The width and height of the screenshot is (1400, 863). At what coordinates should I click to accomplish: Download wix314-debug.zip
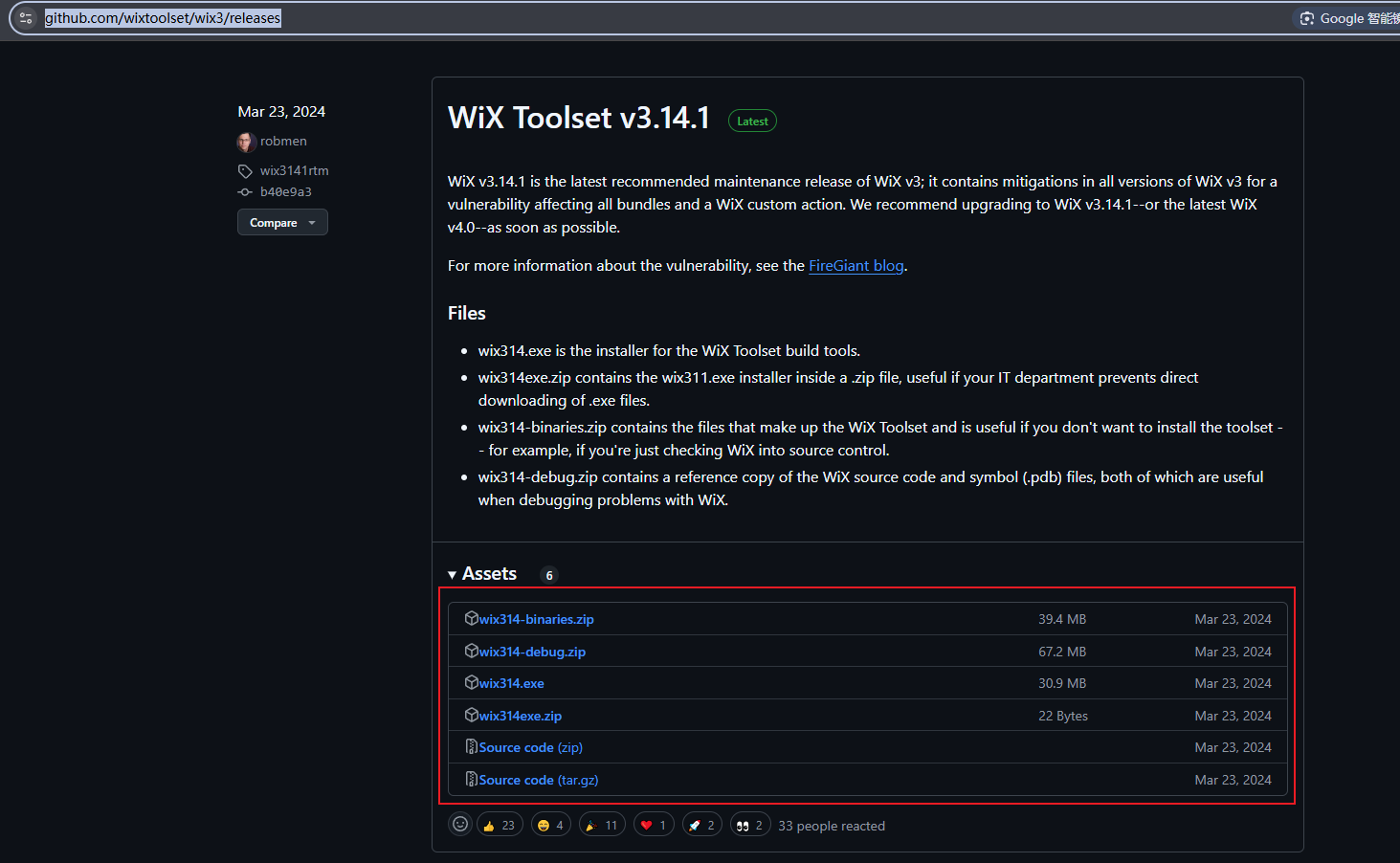pos(532,652)
